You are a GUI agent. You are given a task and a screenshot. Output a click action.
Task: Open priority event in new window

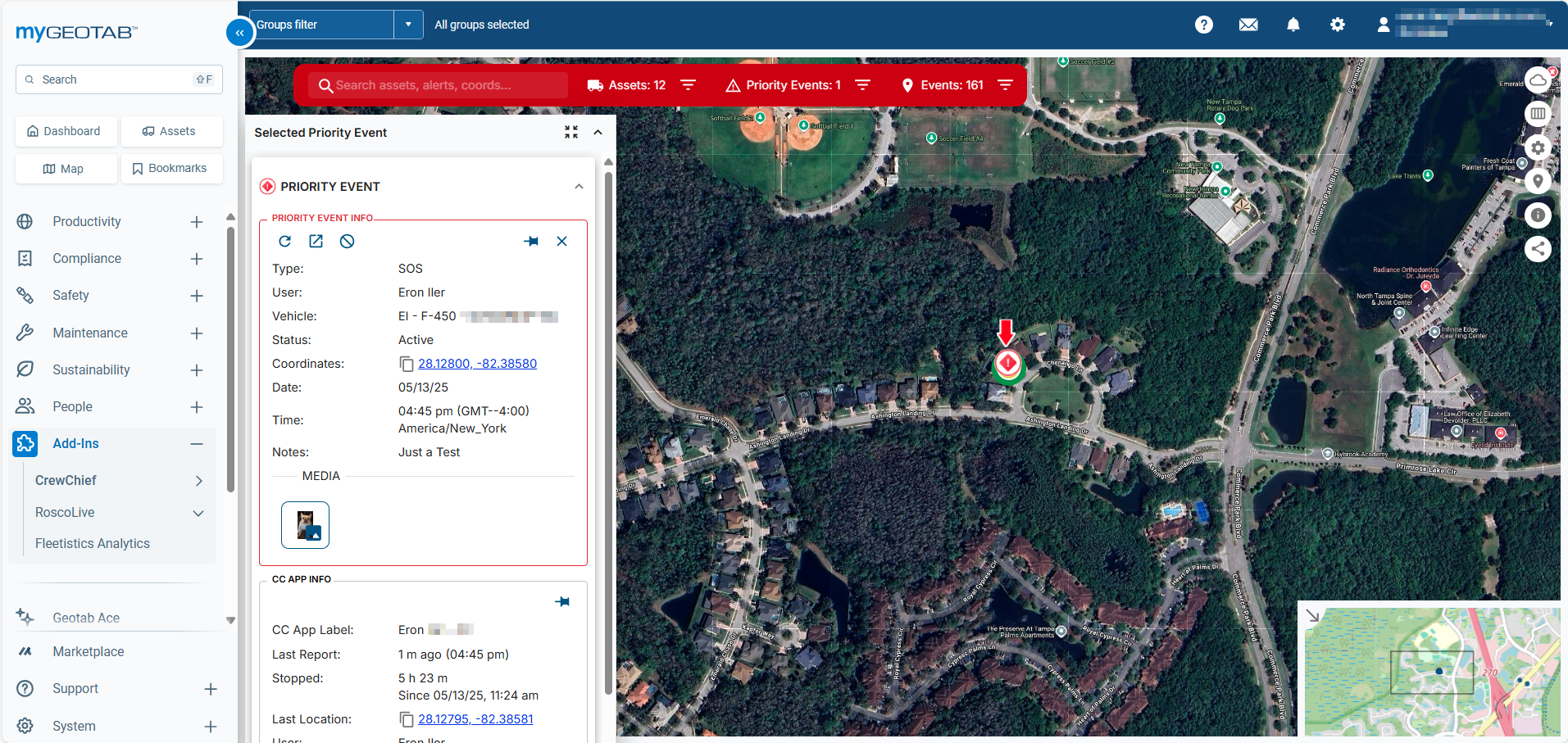[x=316, y=241]
